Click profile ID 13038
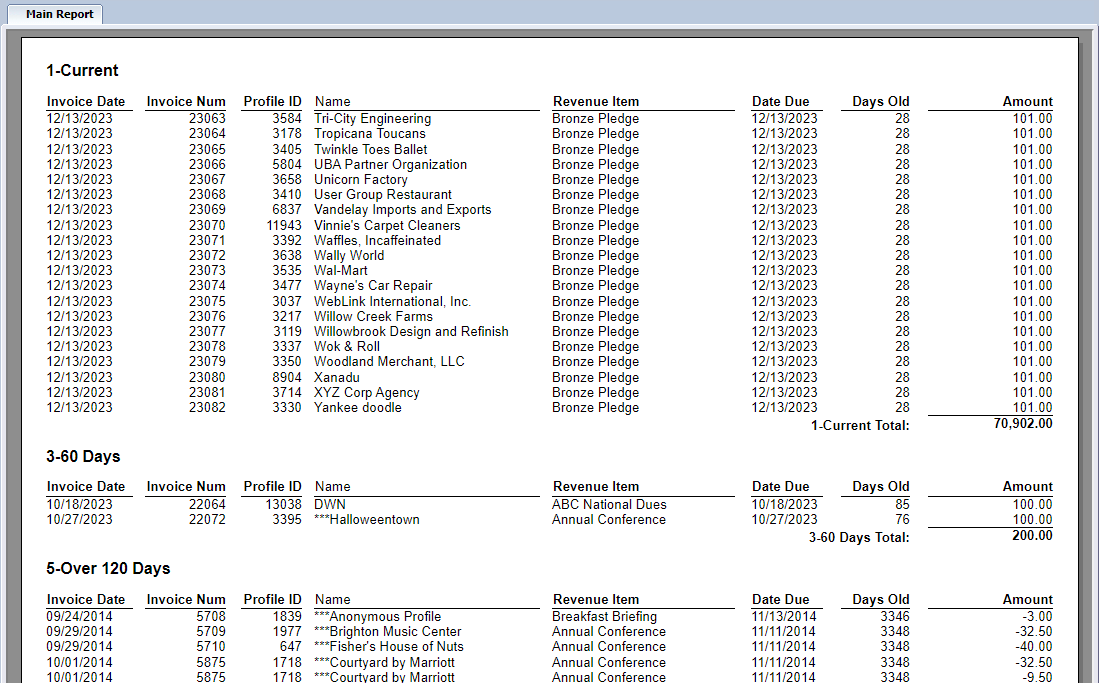This screenshot has height=683, width=1105. click(284, 505)
